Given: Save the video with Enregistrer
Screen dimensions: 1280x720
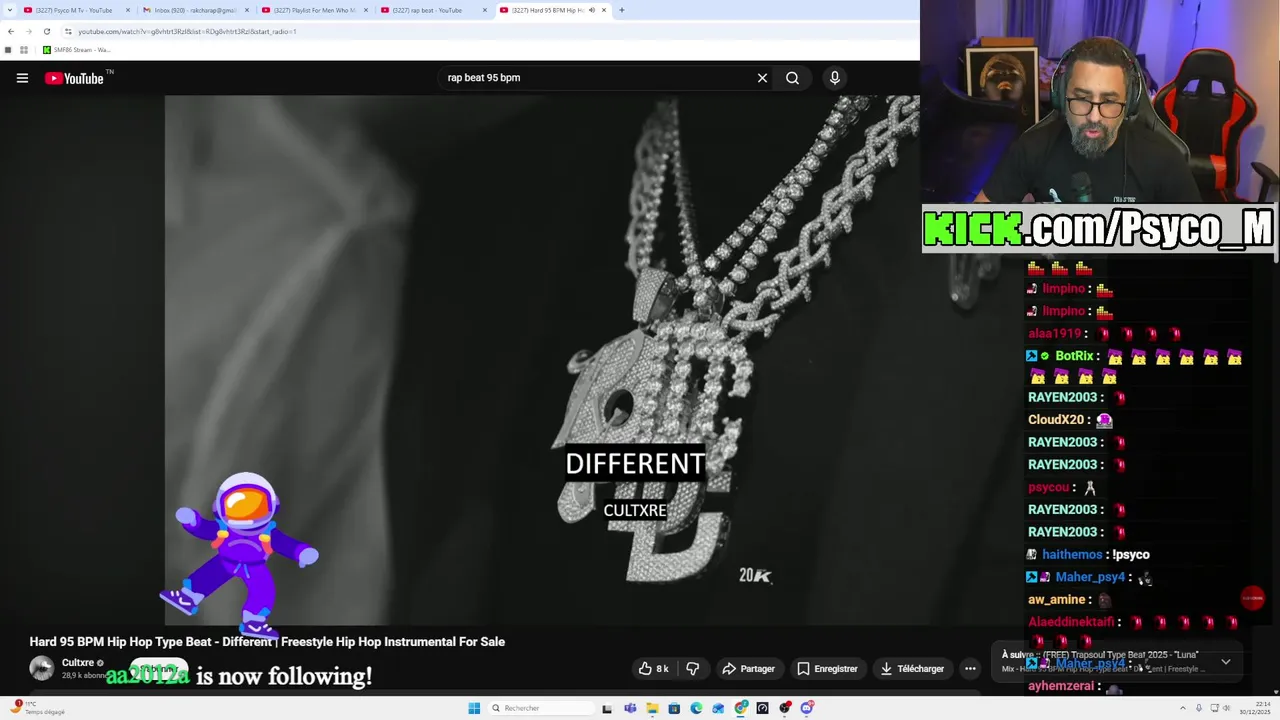Looking at the screenshot, I should click(x=827, y=668).
